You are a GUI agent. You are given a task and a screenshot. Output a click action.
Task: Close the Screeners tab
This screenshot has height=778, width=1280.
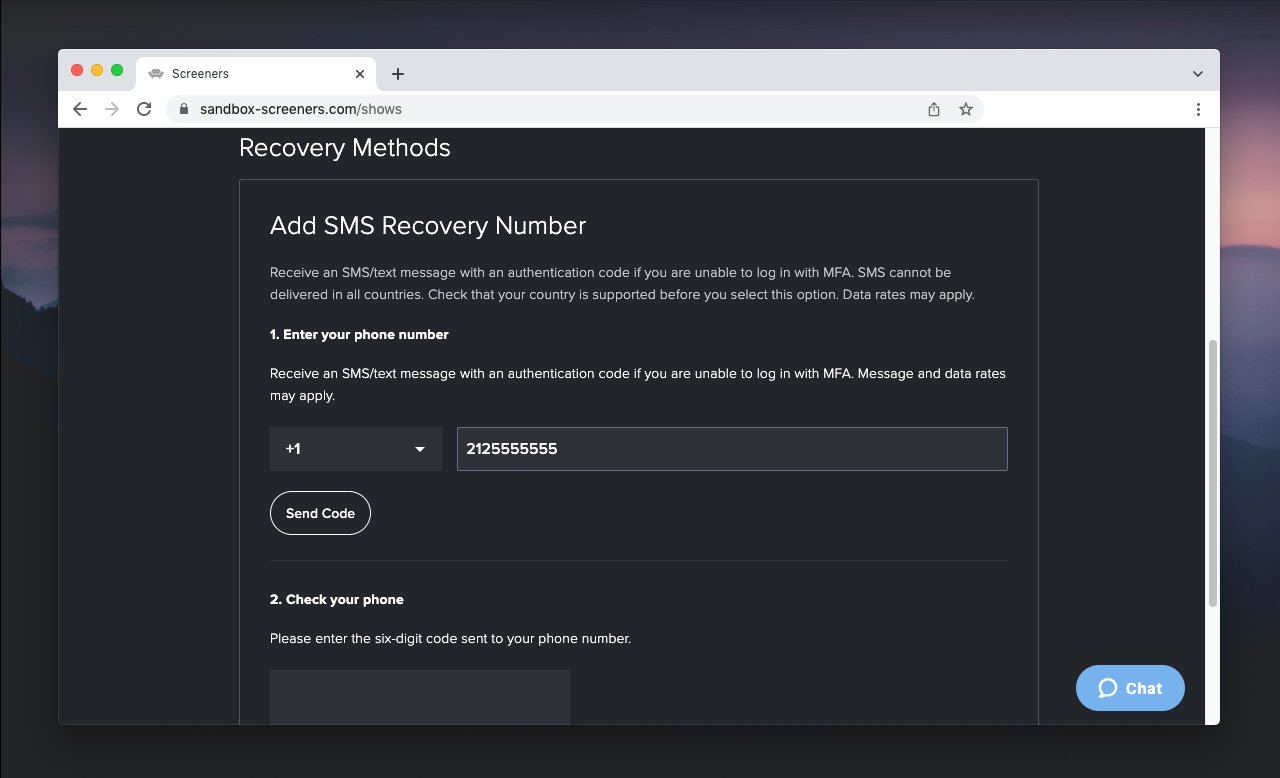360,74
